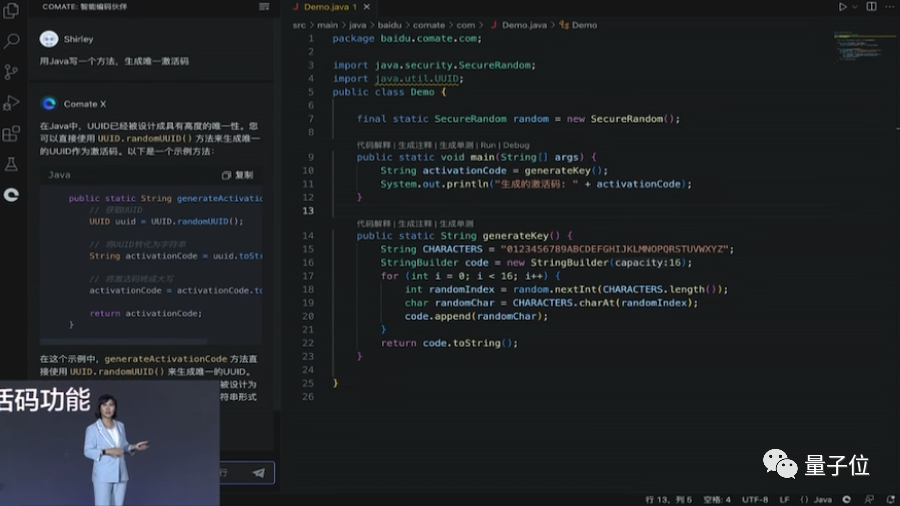The height and width of the screenshot is (506, 900).
Task: Expand the run options dropdown arrow
Action: pyautogui.click(x=853, y=7)
